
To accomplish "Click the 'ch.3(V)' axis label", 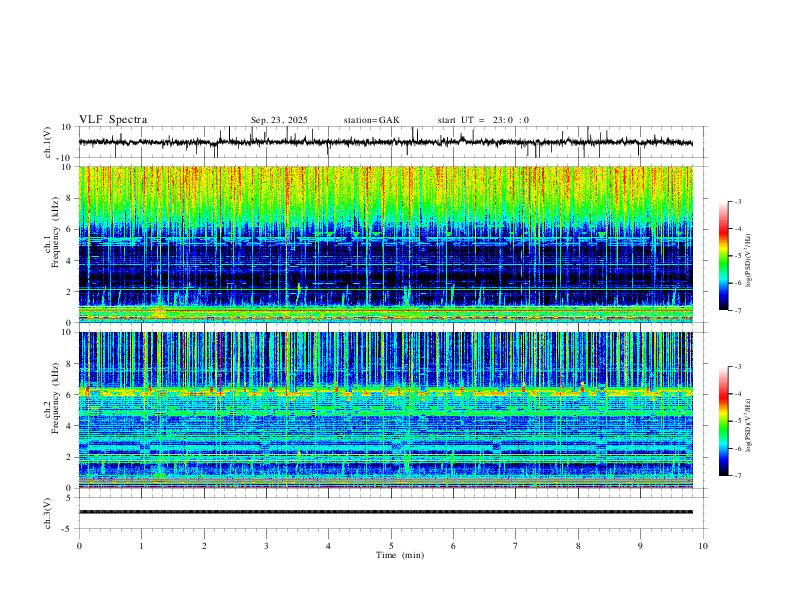I will click(x=48, y=513).
